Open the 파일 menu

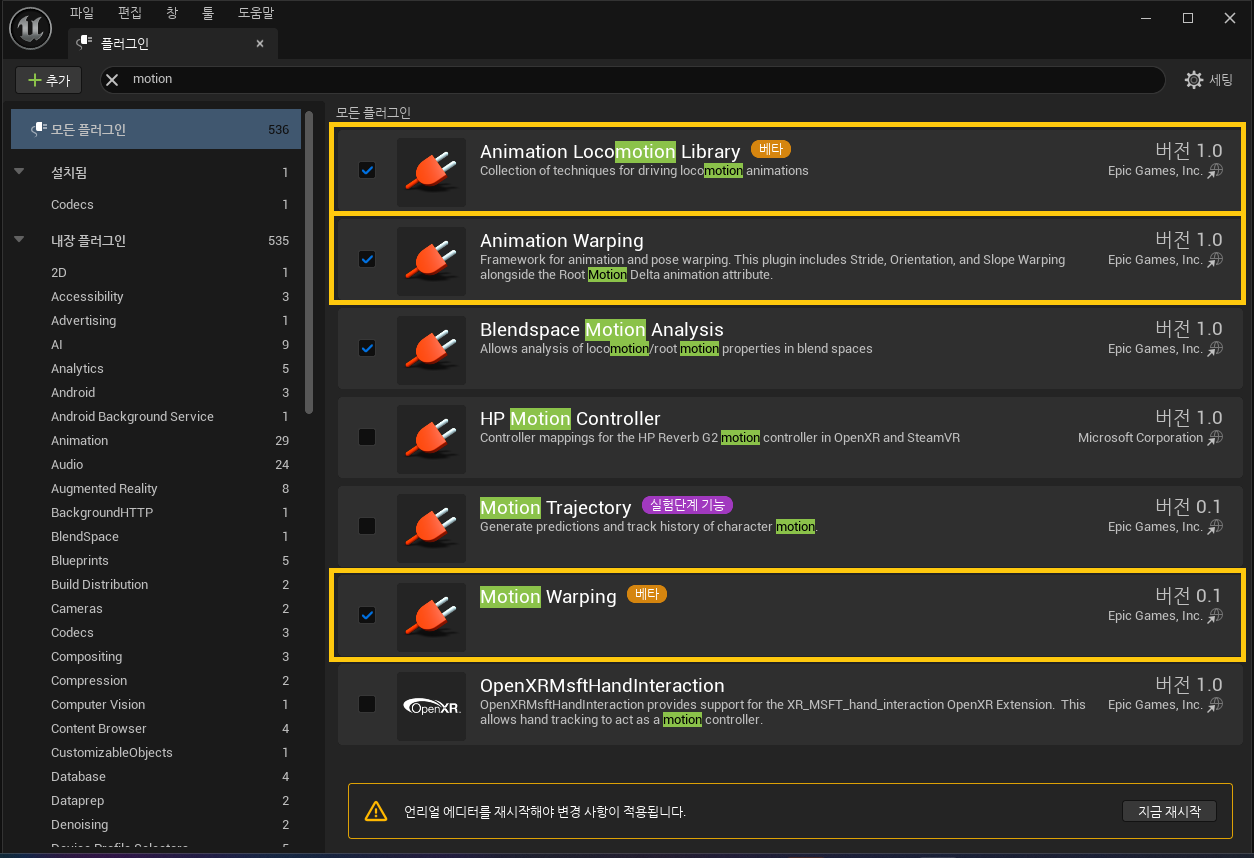[x=82, y=13]
